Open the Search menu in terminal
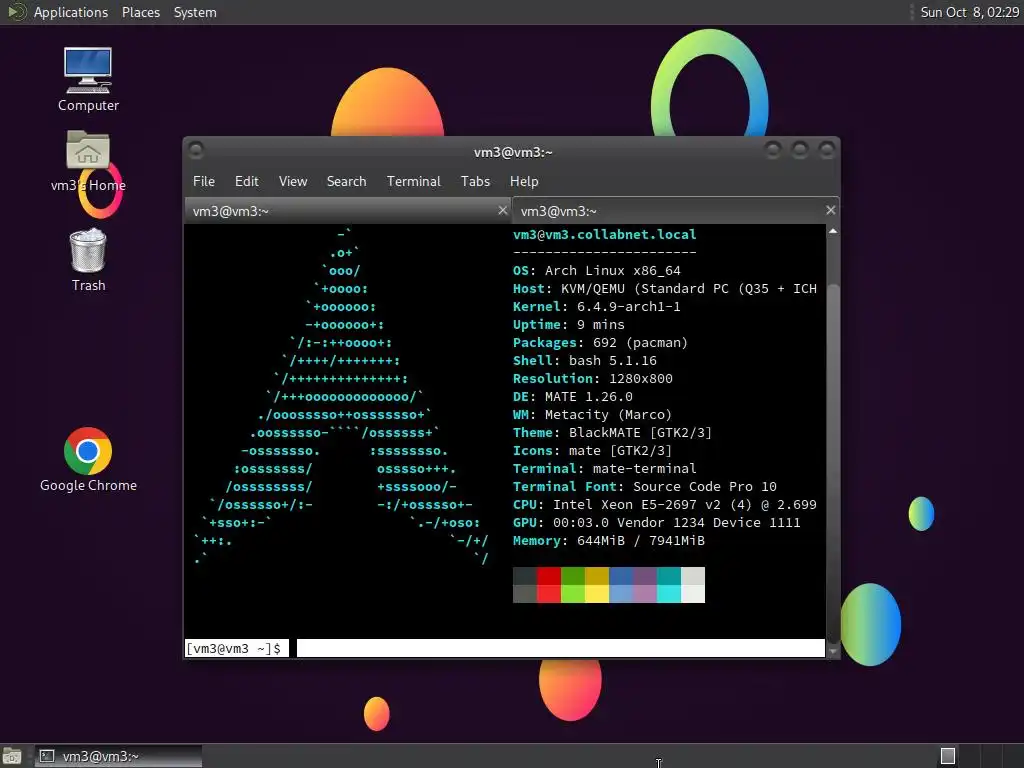The image size is (1024, 768). point(346,182)
